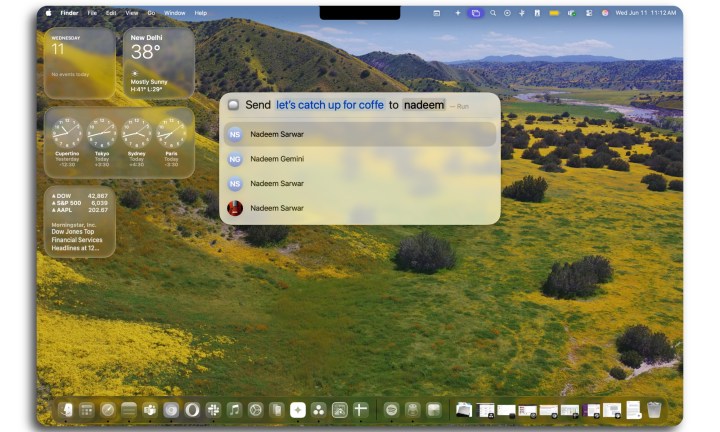Open the Wednesday 11 calendar widget
720x432 pixels.
80,63
